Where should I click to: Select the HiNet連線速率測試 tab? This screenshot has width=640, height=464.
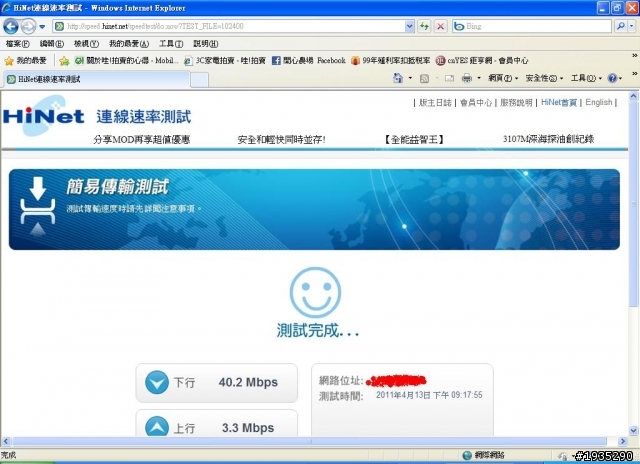point(97,79)
